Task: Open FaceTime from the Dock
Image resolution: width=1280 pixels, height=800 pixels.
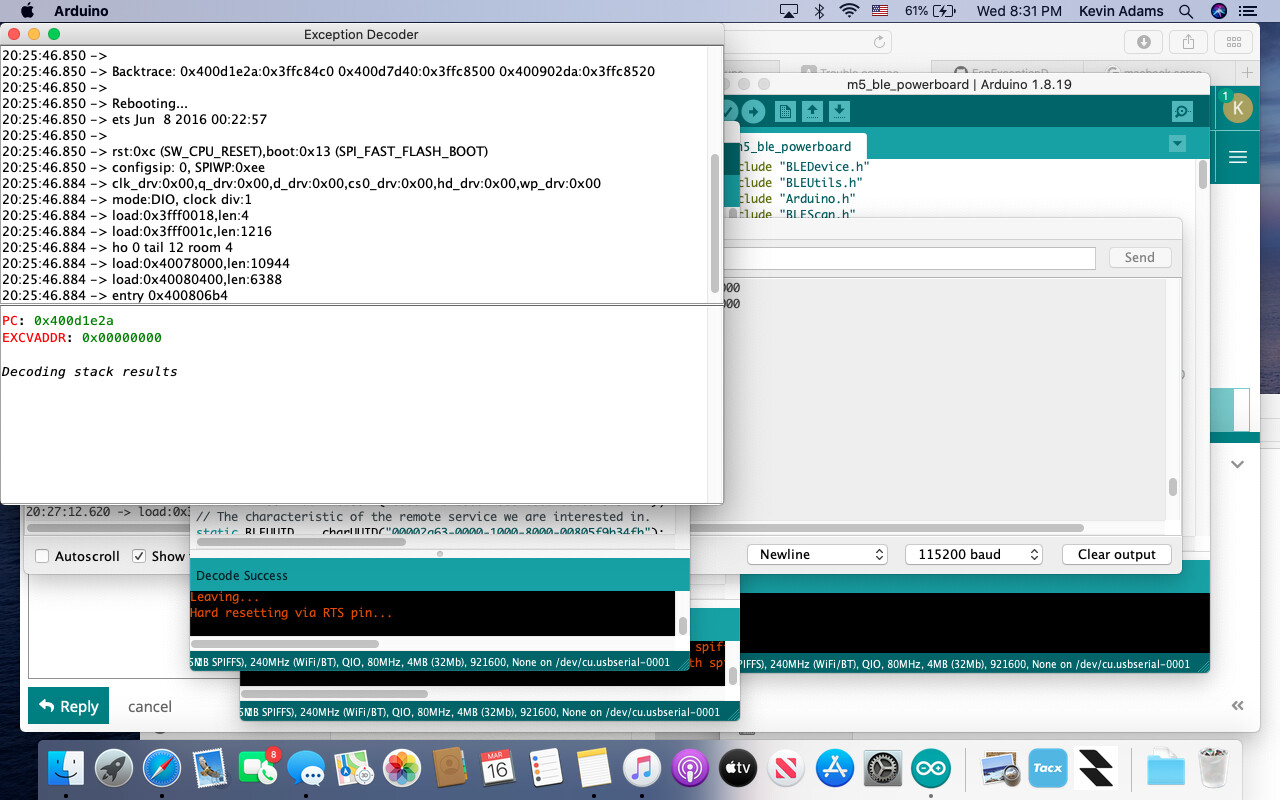Action: coord(258,768)
